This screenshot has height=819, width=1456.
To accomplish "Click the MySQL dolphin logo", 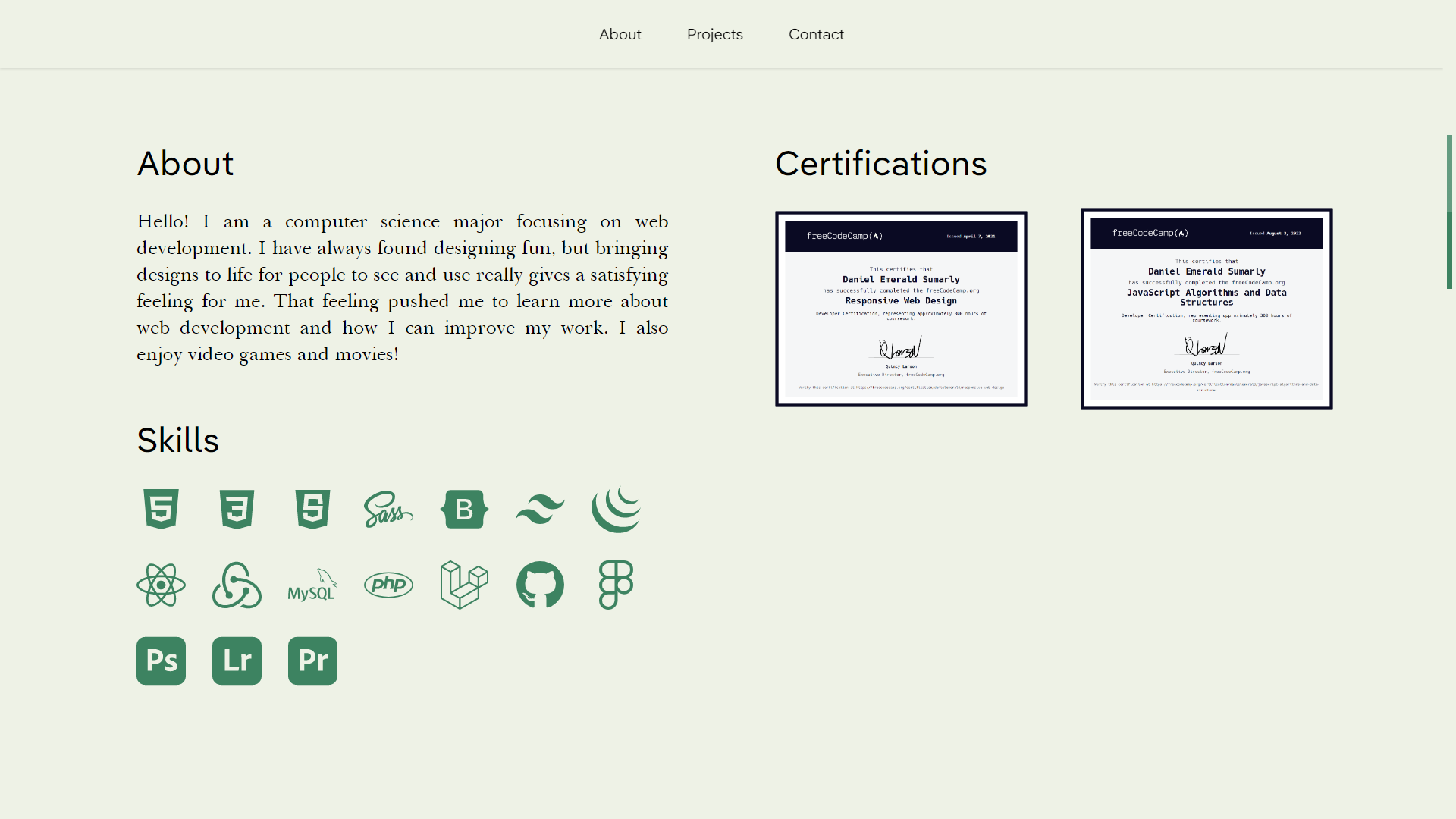I will pos(312,585).
